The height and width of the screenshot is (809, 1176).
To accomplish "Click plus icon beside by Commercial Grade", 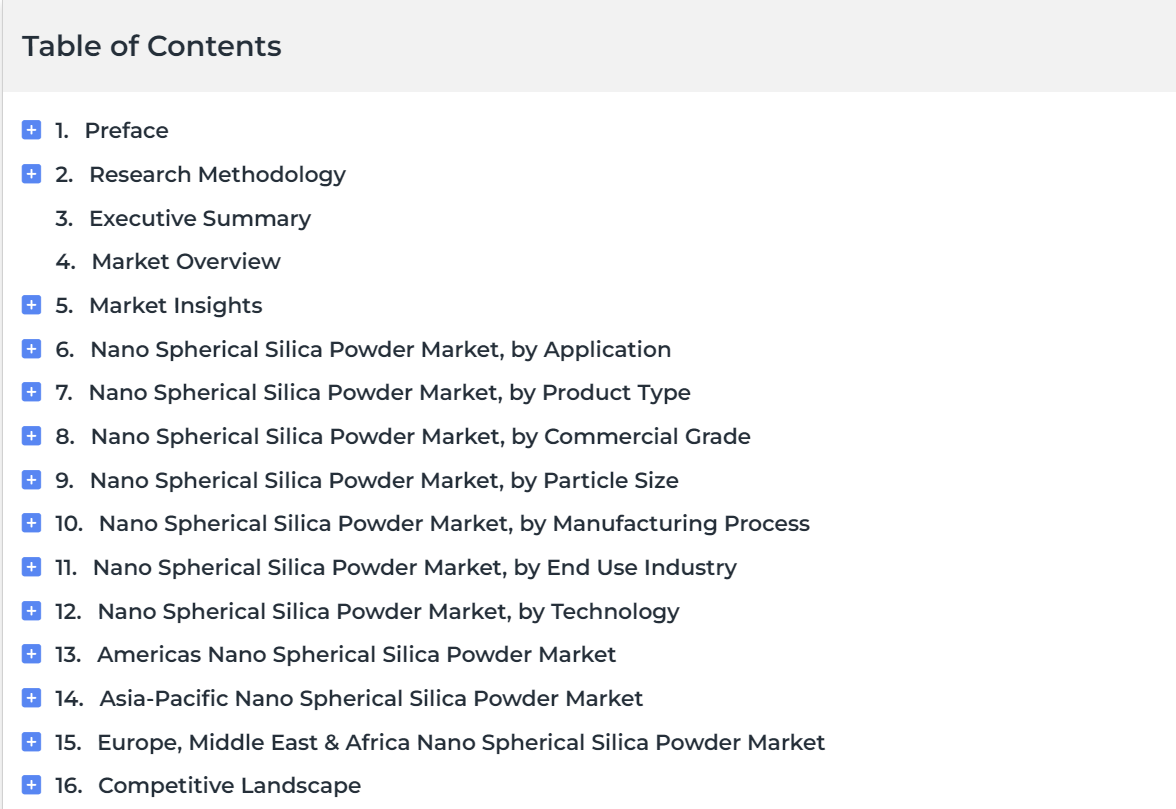I will coord(32,436).
